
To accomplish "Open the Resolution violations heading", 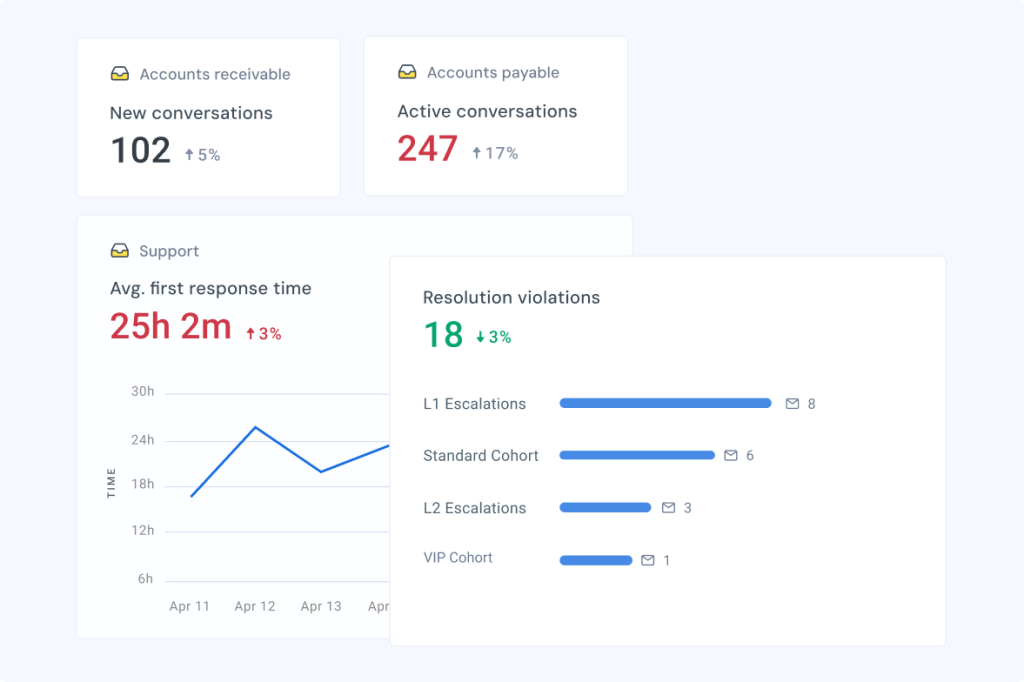I will [x=511, y=298].
